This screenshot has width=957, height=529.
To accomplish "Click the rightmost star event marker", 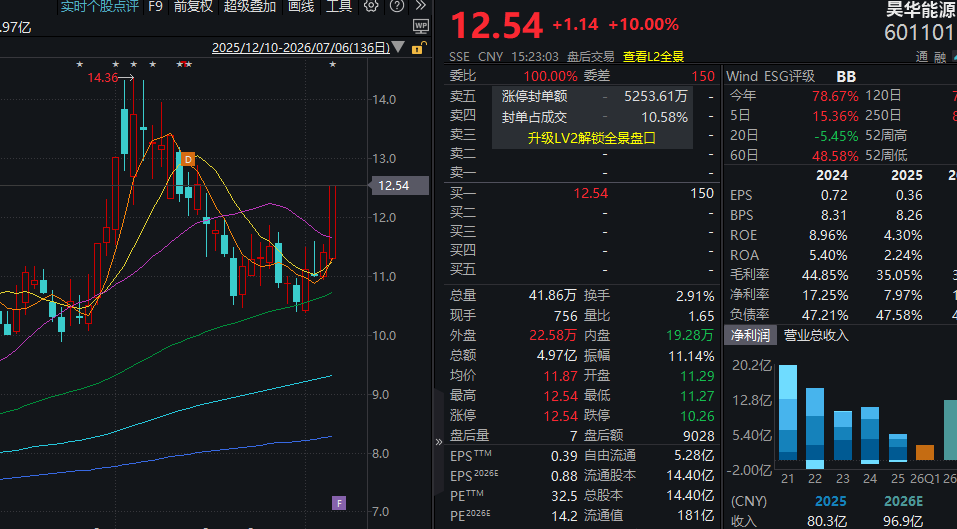I will click(333, 64).
